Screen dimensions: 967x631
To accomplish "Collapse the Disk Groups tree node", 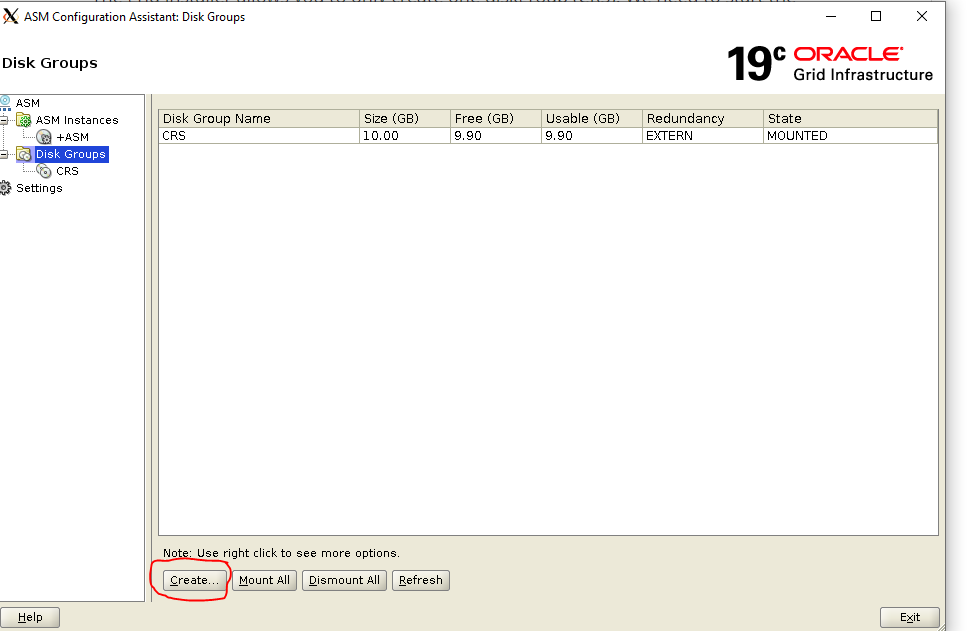I will (4, 154).
